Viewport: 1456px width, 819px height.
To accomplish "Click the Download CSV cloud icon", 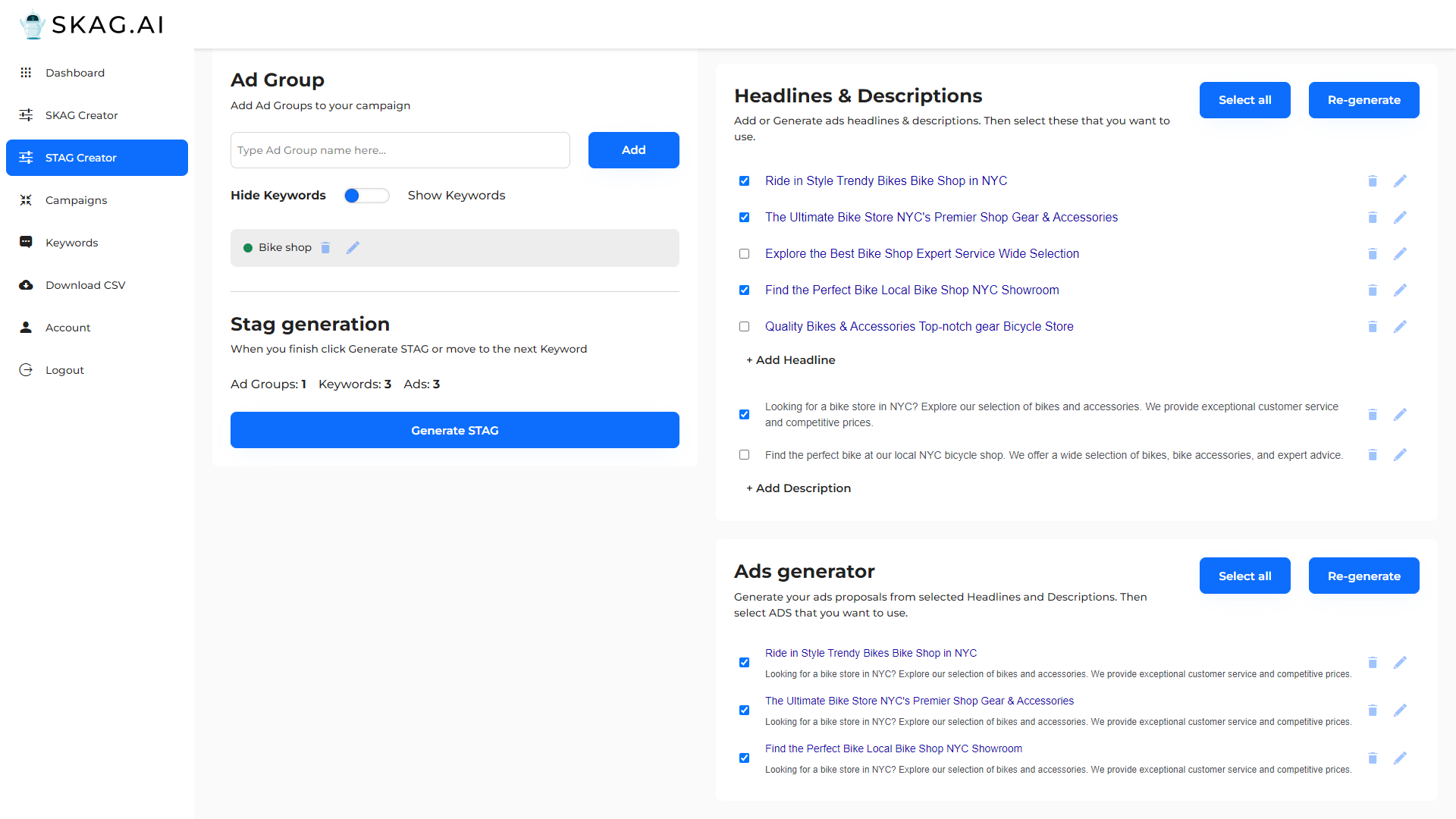I will point(26,285).
